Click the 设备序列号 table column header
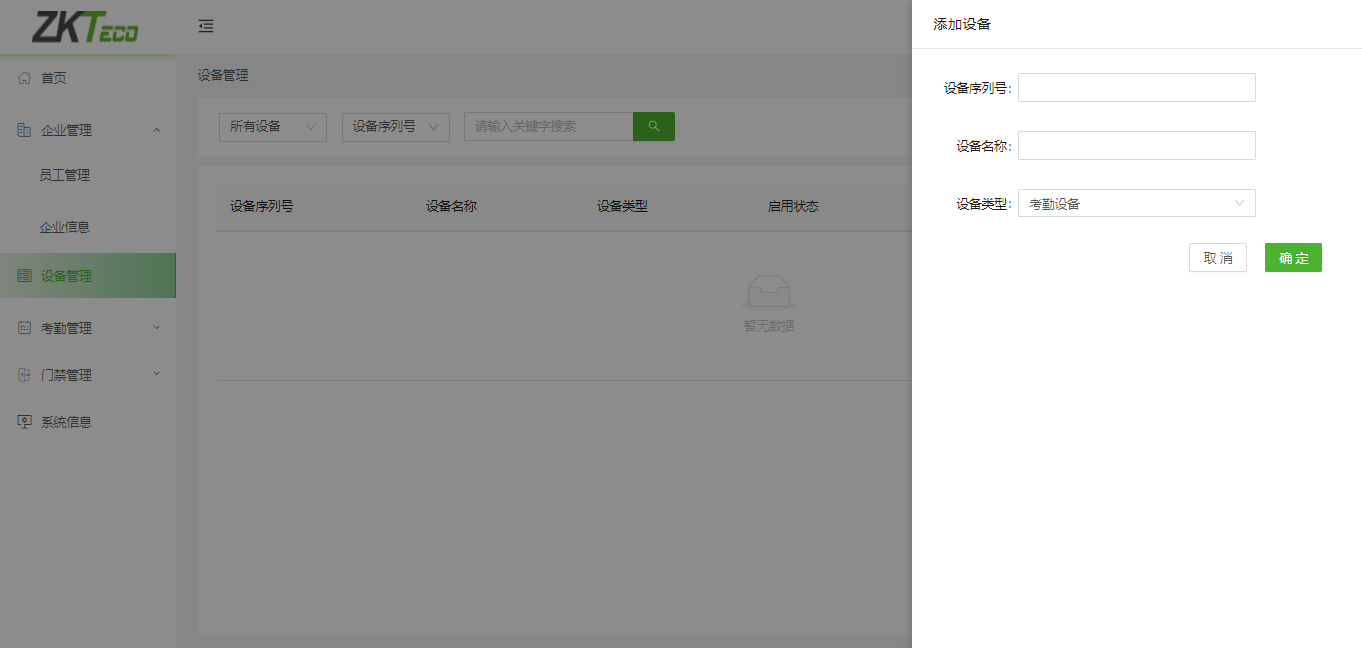 point(262,206)
